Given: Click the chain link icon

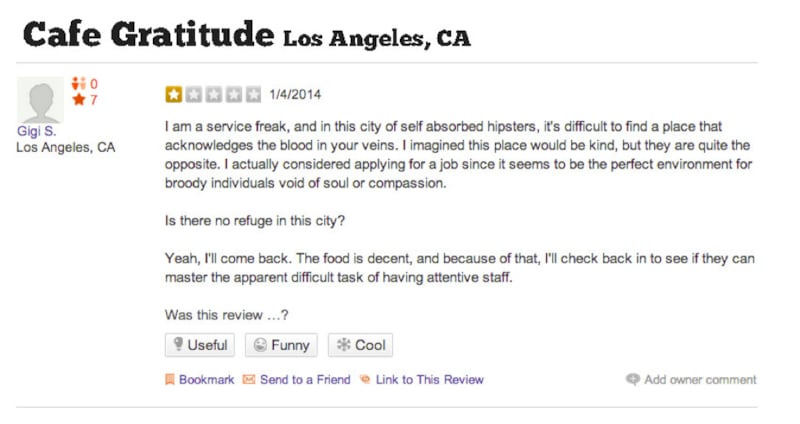Looking at the screenshot, I should 365,380.
